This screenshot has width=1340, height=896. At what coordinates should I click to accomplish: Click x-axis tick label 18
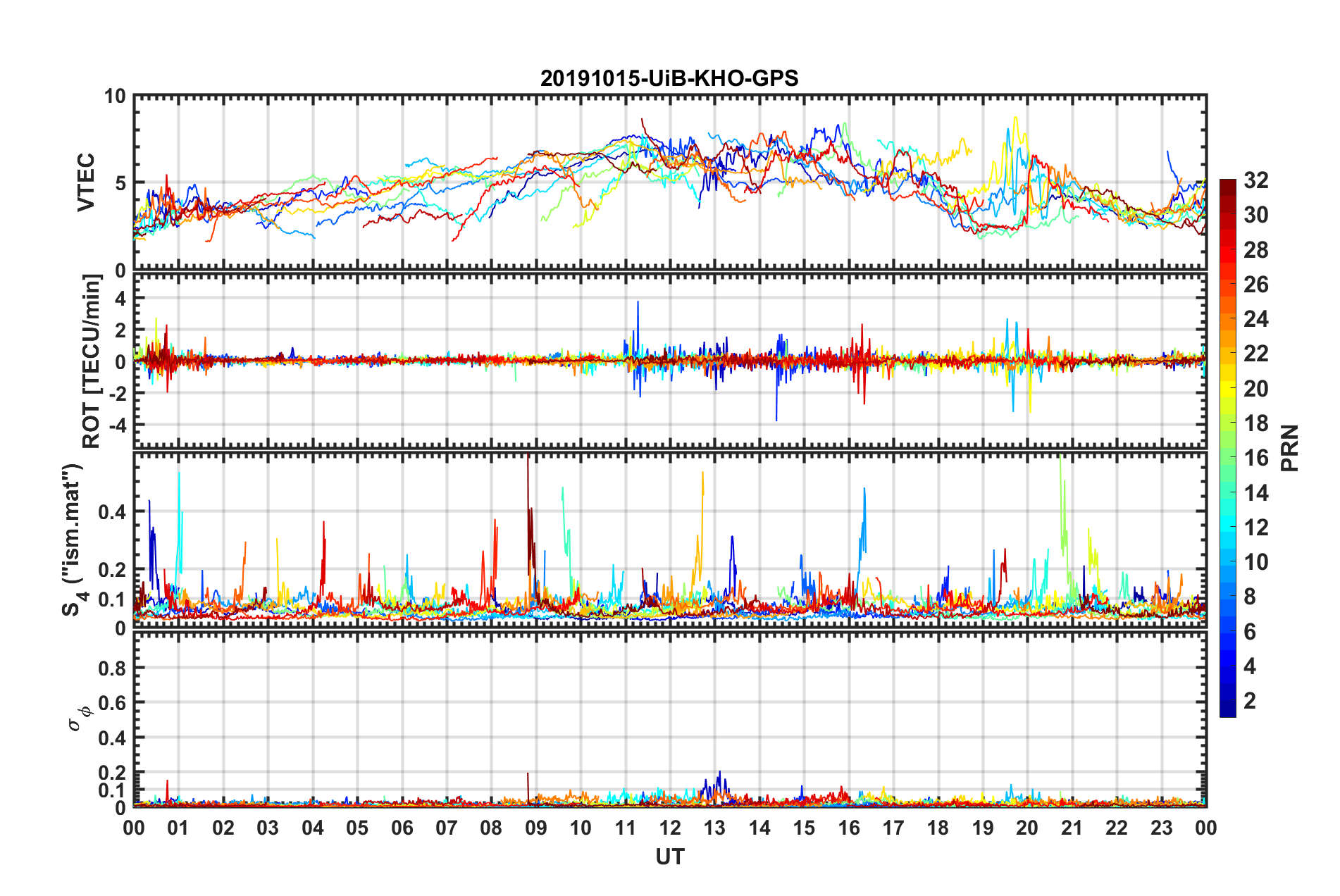(938, 828)
